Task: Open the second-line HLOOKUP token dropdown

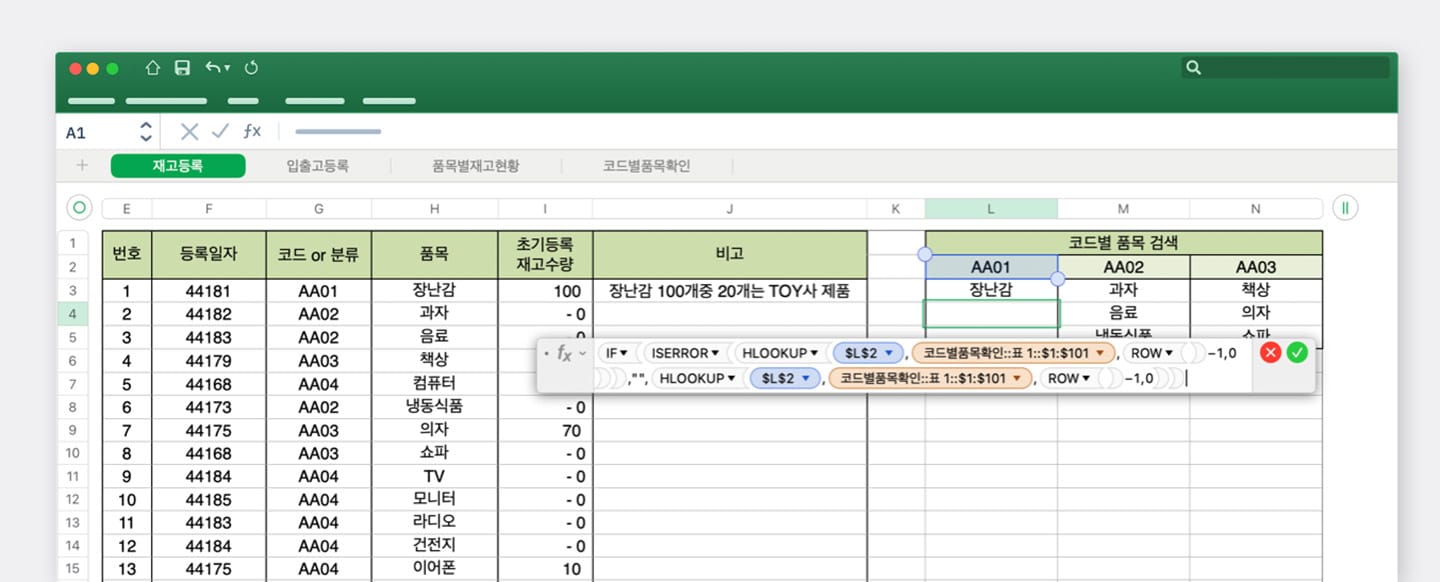Action: point(731,378)
